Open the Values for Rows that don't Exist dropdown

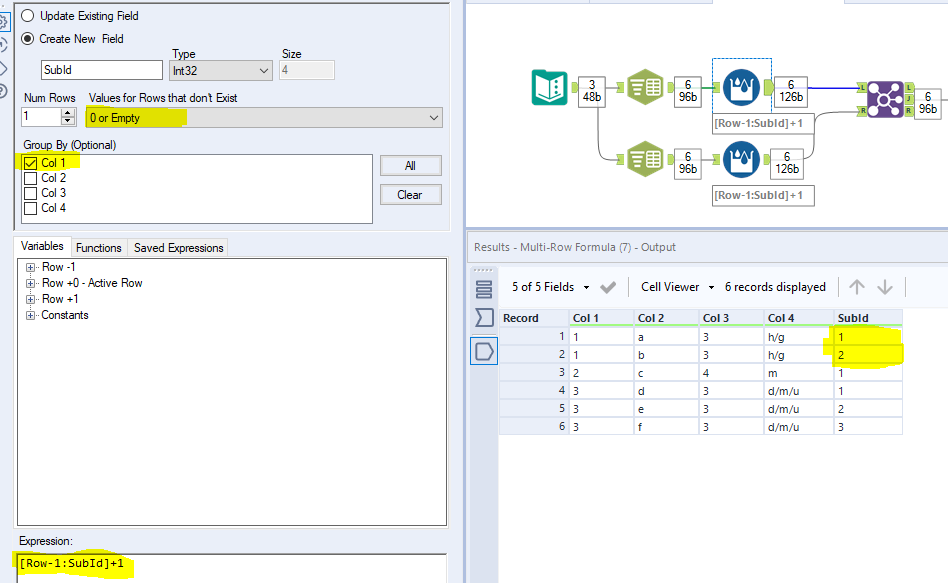pyautogui.click(x=264, y=118)
